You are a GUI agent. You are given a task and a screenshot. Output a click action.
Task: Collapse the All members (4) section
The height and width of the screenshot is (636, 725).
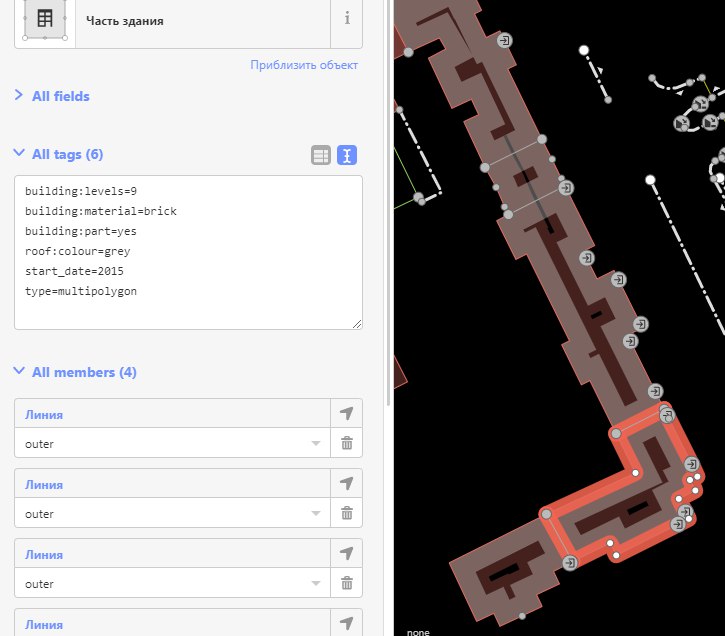[75, 372]
